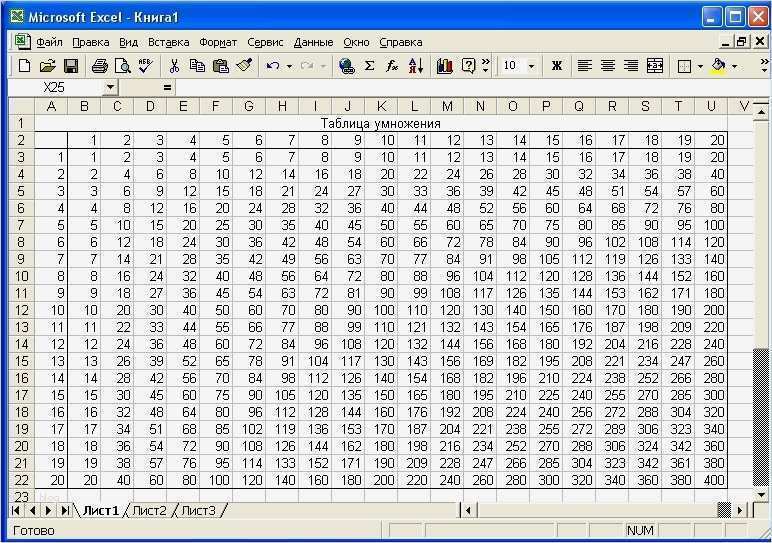This screenshot has width=772, height=543.
Task: Create a new workbook with the New icon
Action: 24,65
